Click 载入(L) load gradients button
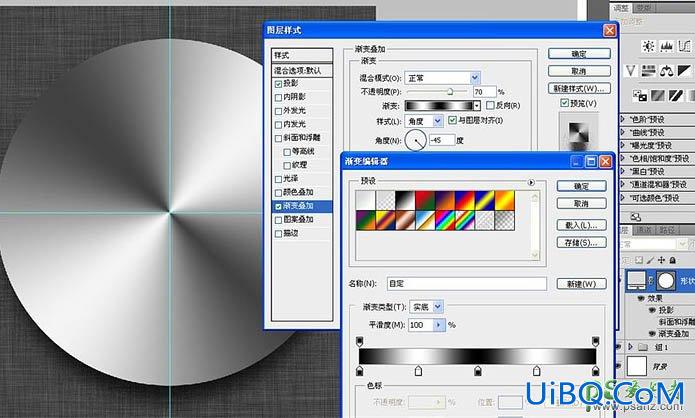This screenshot has height=418, width=695. click(x=582, y=225)
